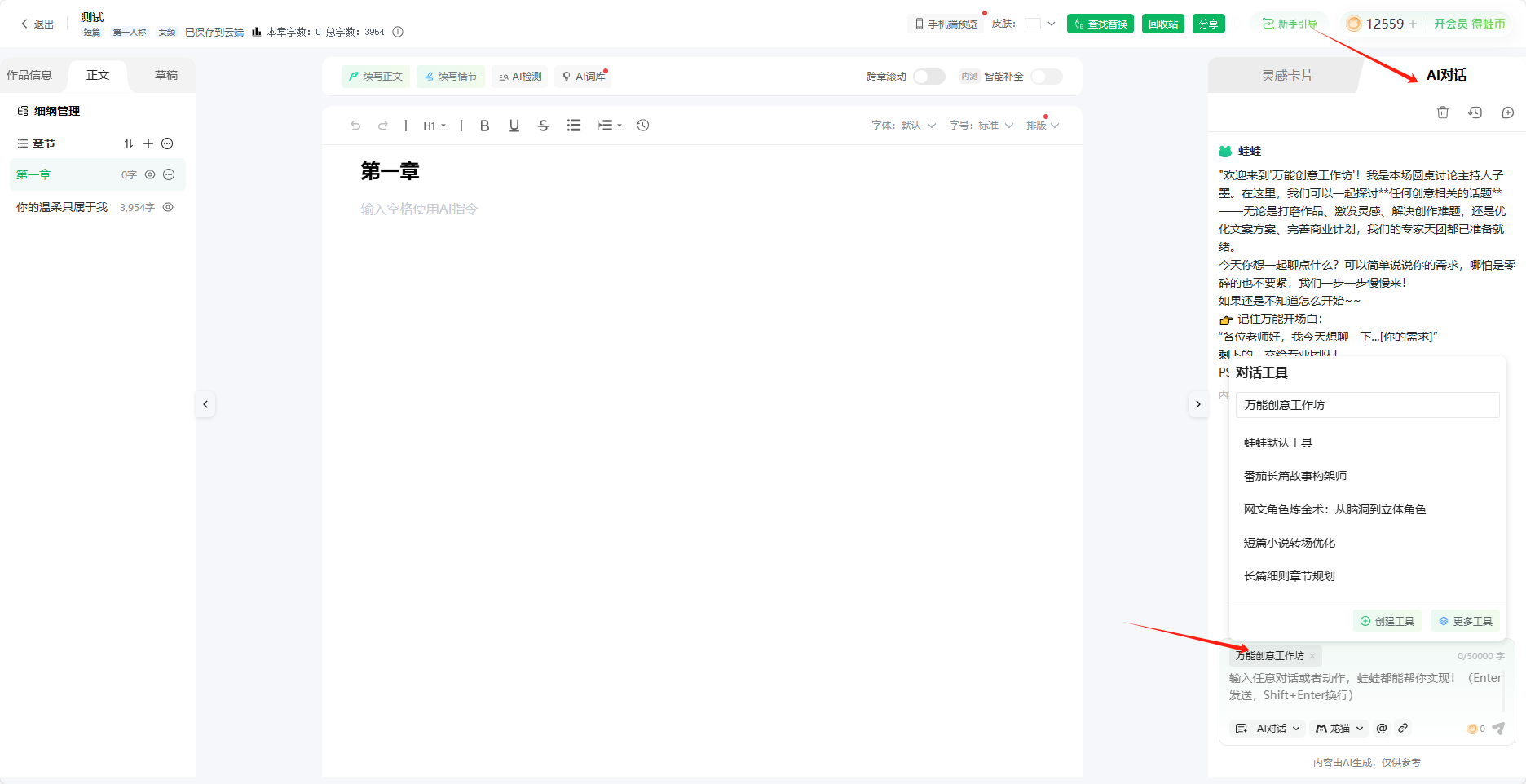
Task: Click the chapter sort order icon
Action: coord(129,143)
